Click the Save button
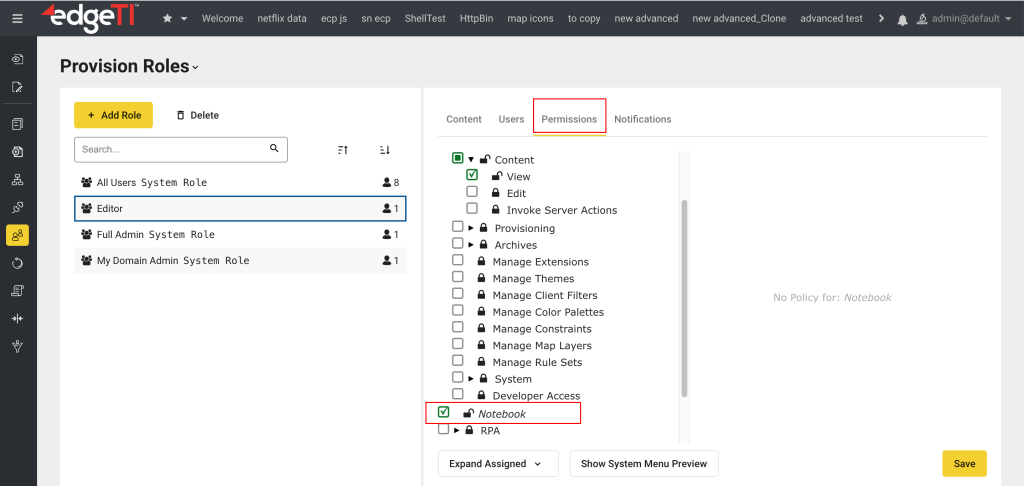Viewport: 1024px width, 486px height. pyautogui.click(x=964, y=464)
